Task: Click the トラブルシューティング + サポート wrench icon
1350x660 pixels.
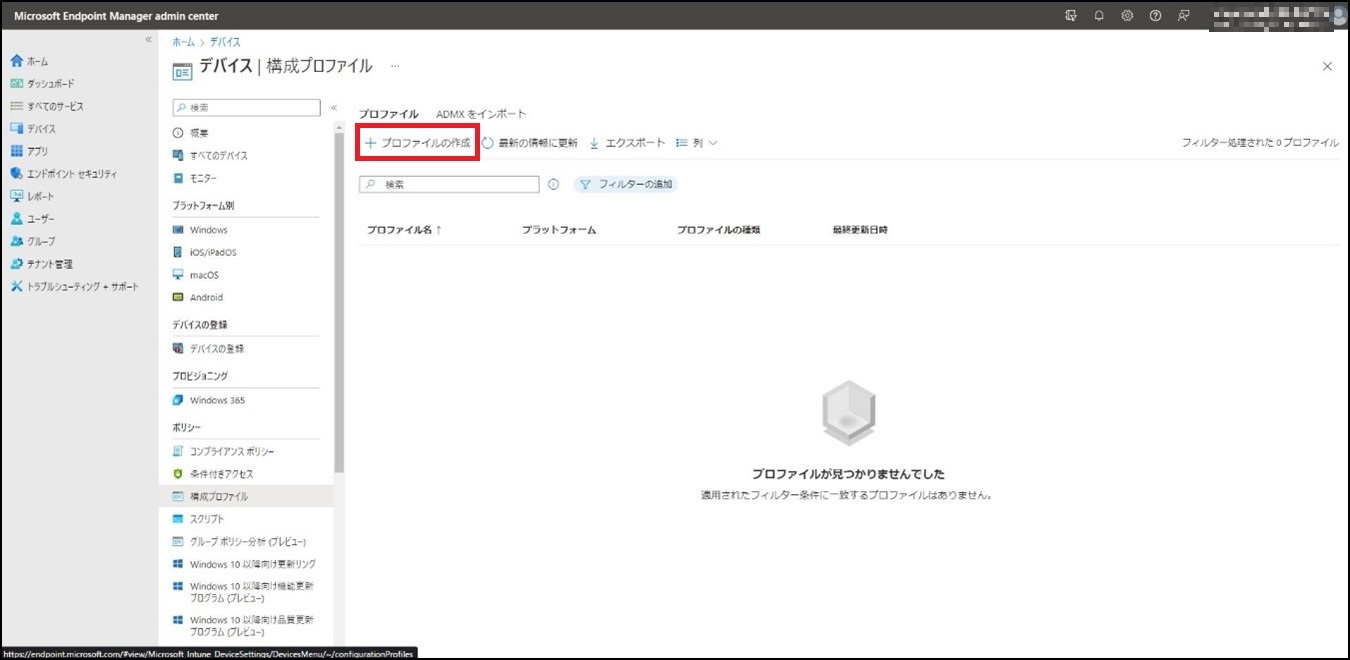Action: pyautogui.click(x=16, y=286)
